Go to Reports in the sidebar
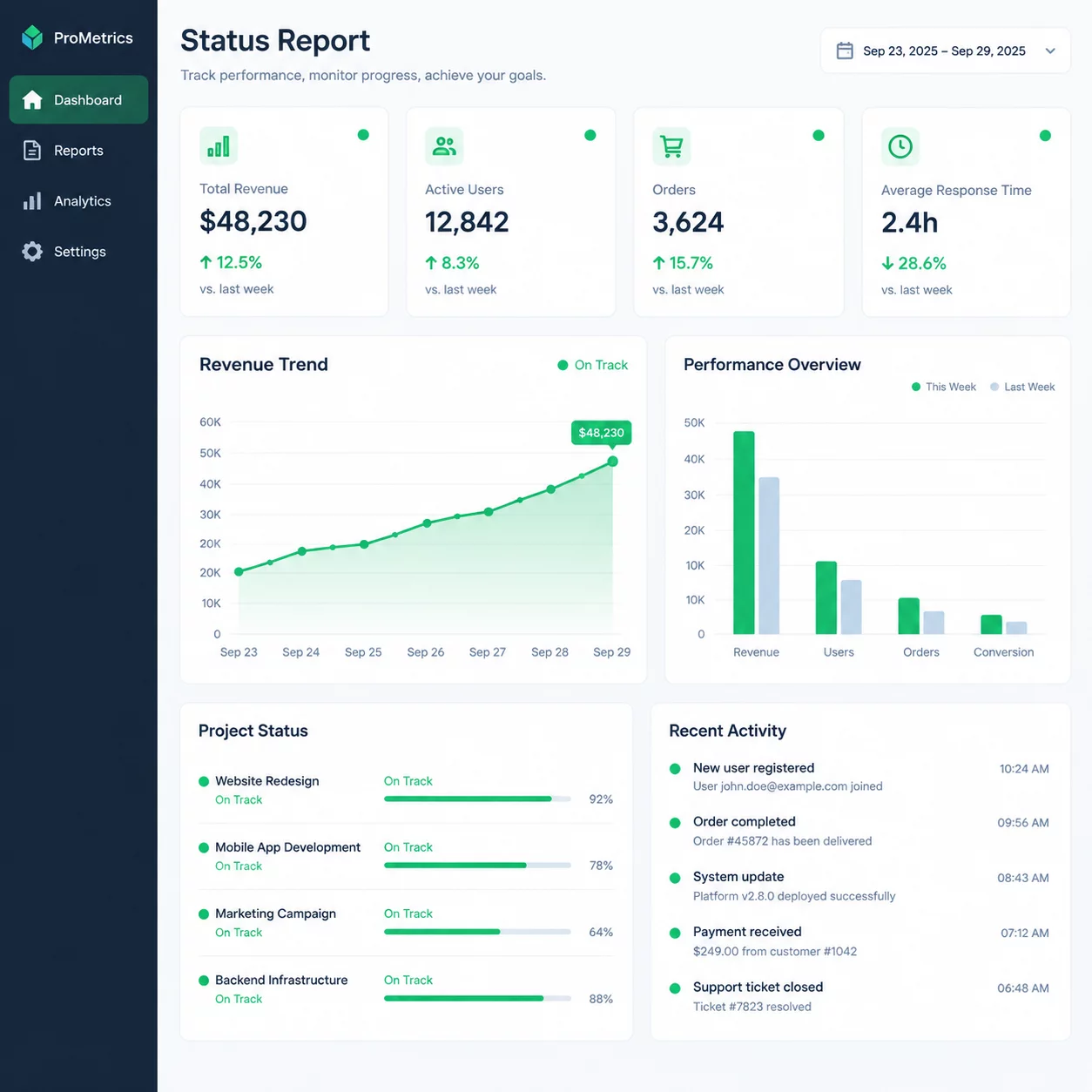Image resolution: width=1092 pixels, height=1092 pixels. pos(78,151)
